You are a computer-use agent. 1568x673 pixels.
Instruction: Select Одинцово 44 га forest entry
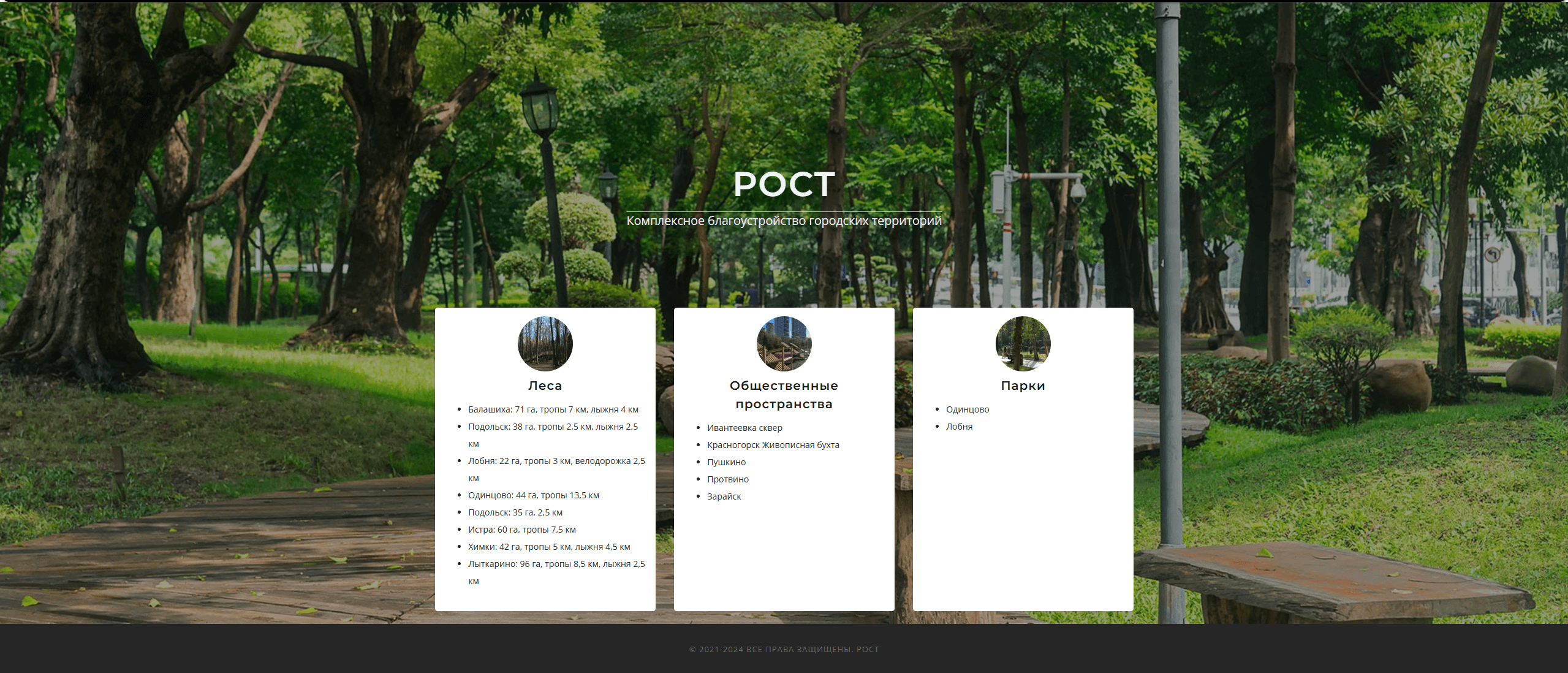point(533,495)
